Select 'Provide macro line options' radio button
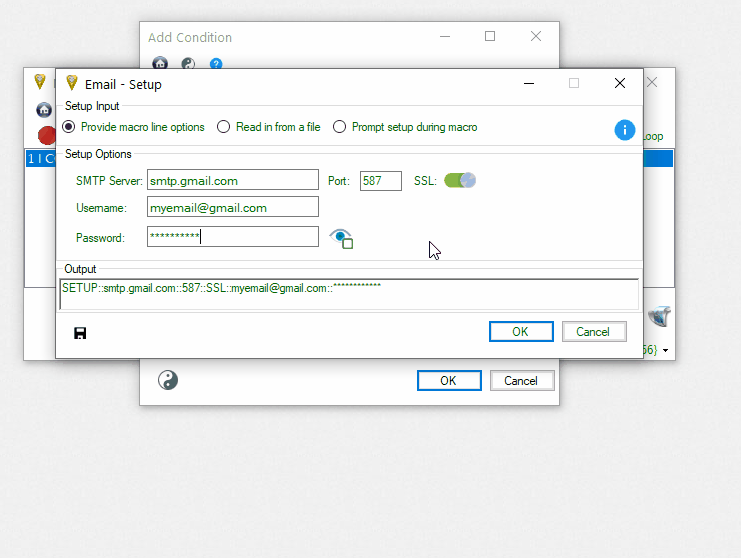Image resolution: width=741 pixels, height=558 pixels. (x=69, y=127)
